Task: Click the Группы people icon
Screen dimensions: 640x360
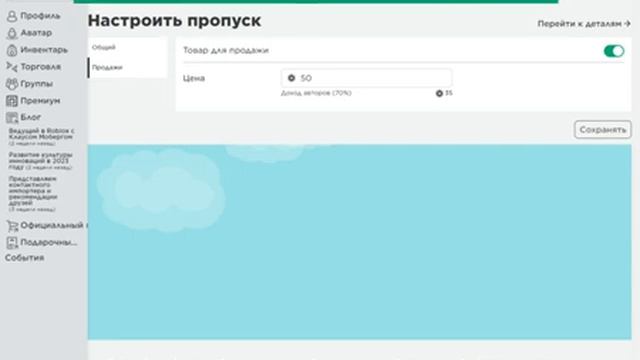Action: point(12,84)
